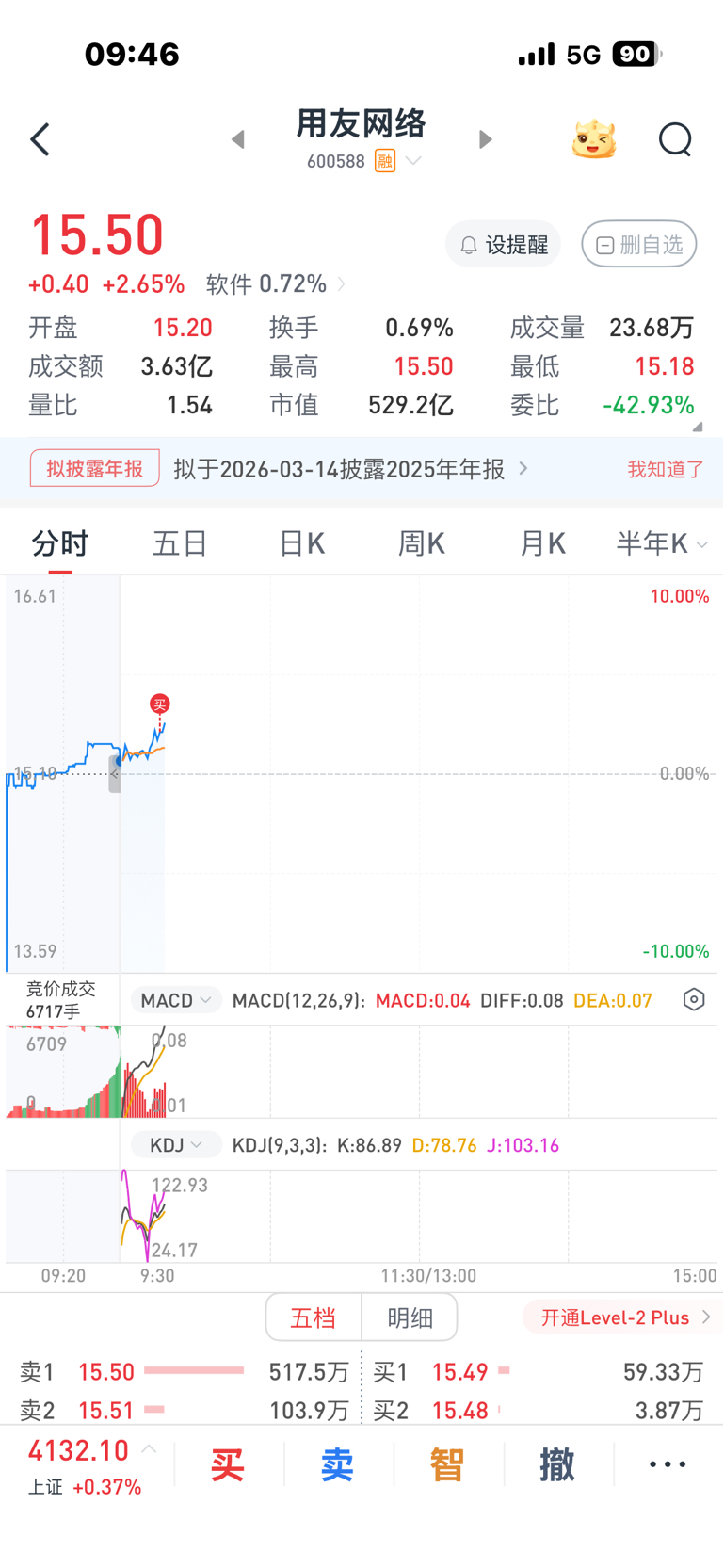The image size is (724, 1568).
Task: Remove from watchlist with 删自选
Action: click(639, 245)
